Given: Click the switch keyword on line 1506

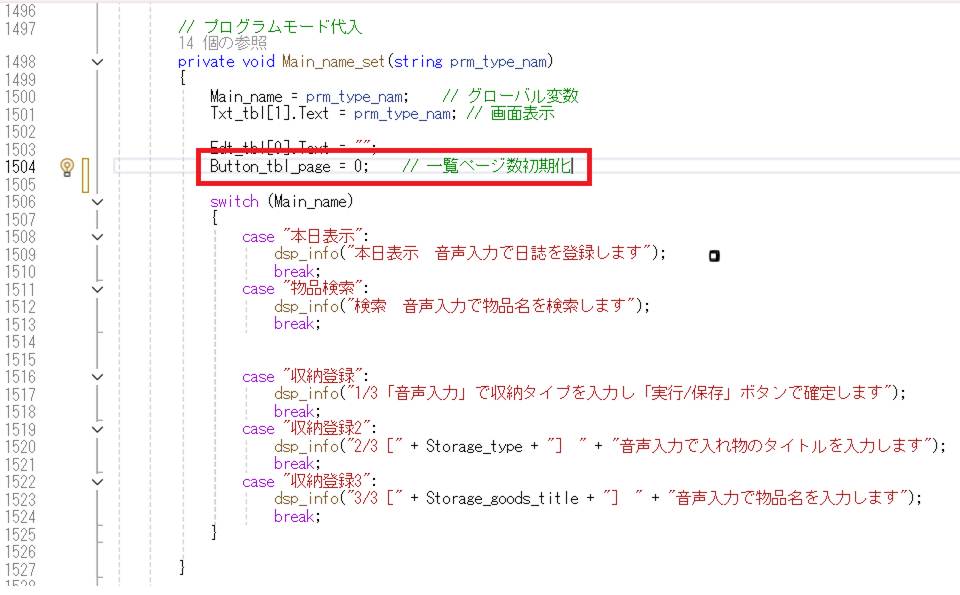Looking at the screenshot, I should pos(234,202).
